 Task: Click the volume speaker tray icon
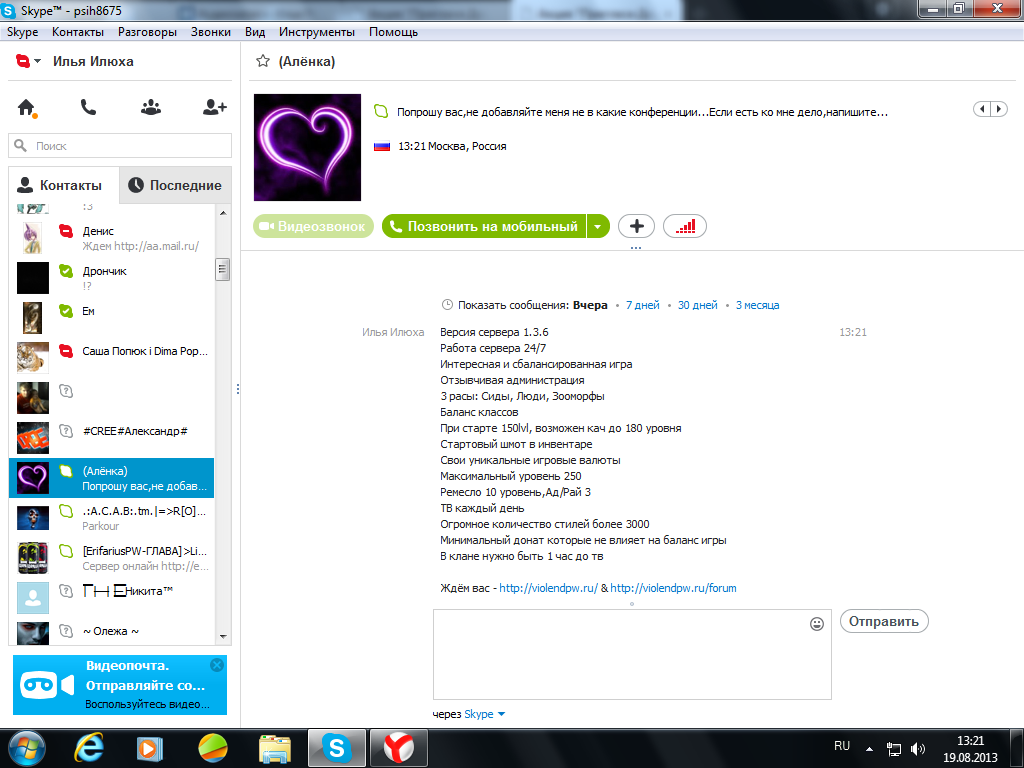click(x=918, y=748)
